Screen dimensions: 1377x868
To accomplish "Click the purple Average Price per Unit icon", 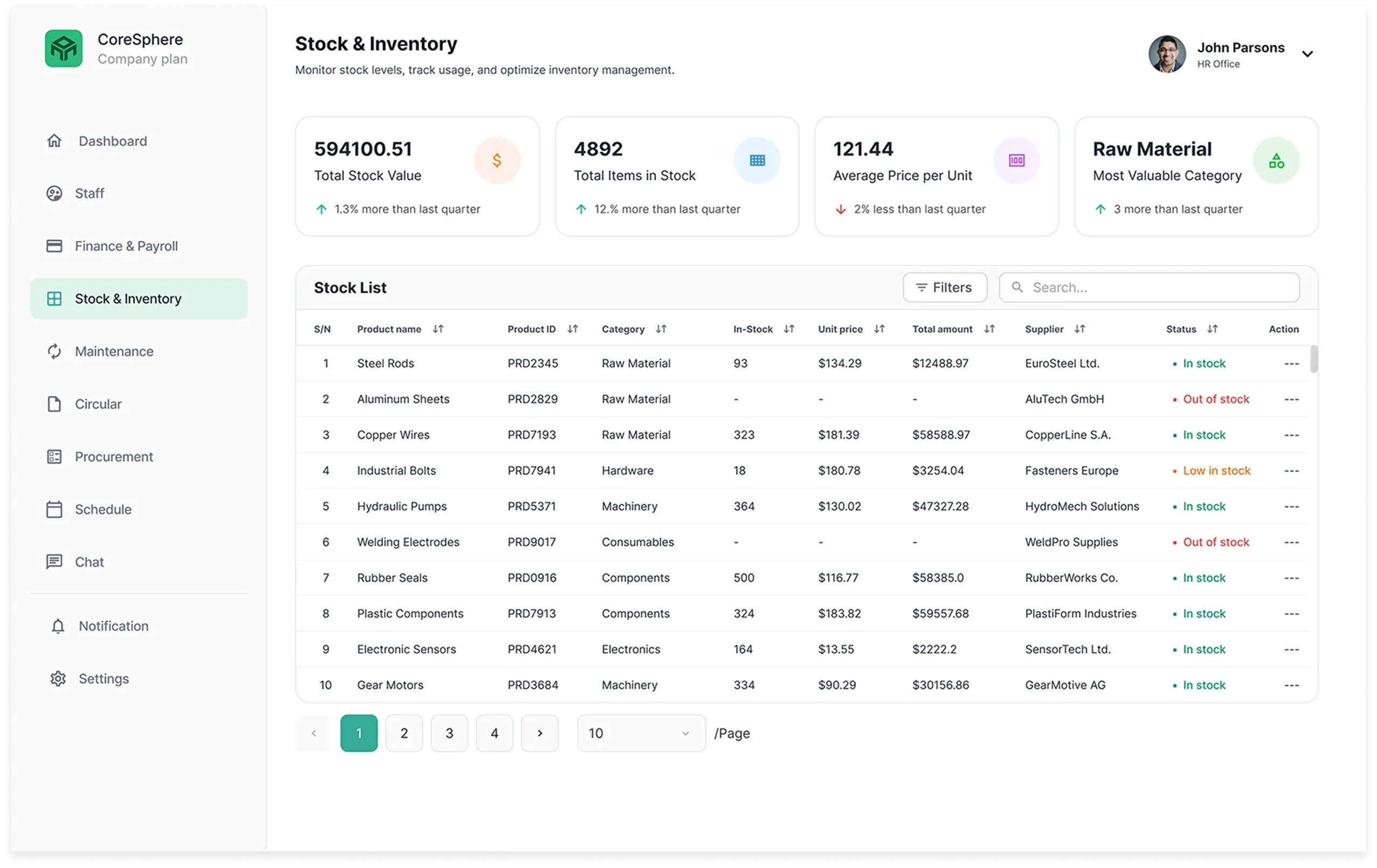I will point(1016,161).
